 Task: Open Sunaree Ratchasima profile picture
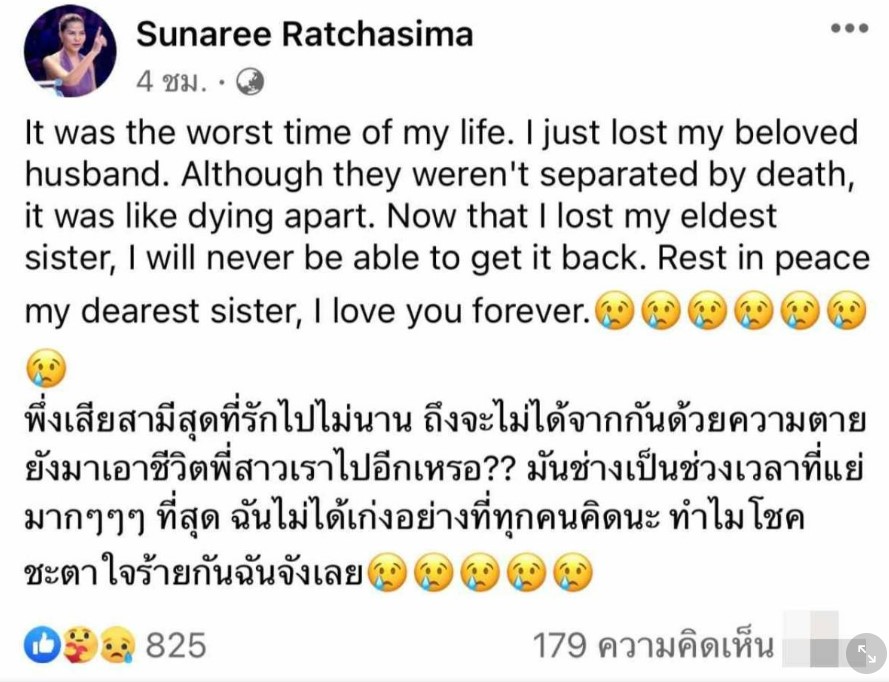[70, 52]
